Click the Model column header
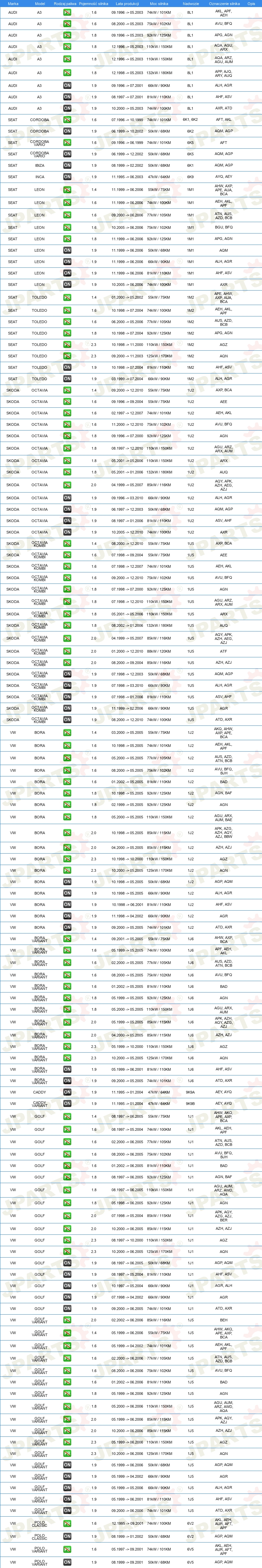 (x=40, y=4)
